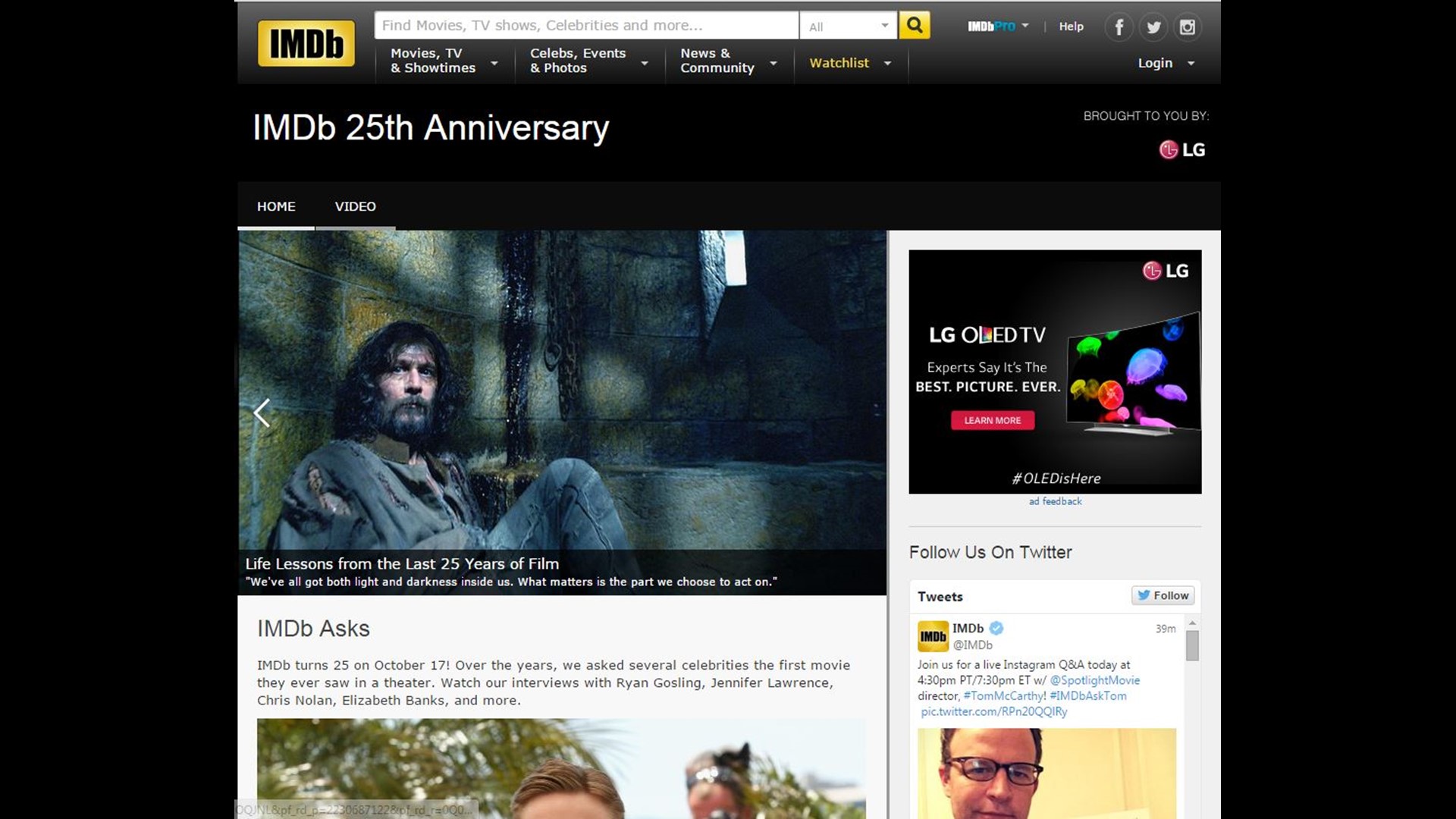The width and height of the screenshot is (1456, 819).
Task: Open IMDb's Instagram icon
Action: click(1188, 27)
